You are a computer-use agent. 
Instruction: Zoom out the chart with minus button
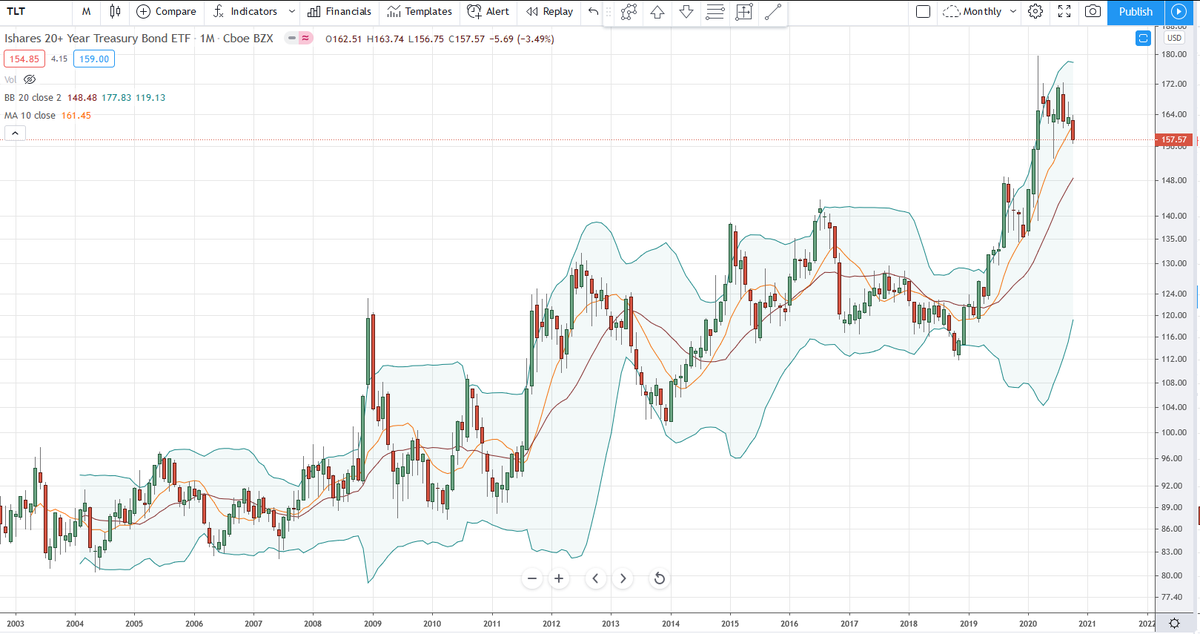click(533, 578)
